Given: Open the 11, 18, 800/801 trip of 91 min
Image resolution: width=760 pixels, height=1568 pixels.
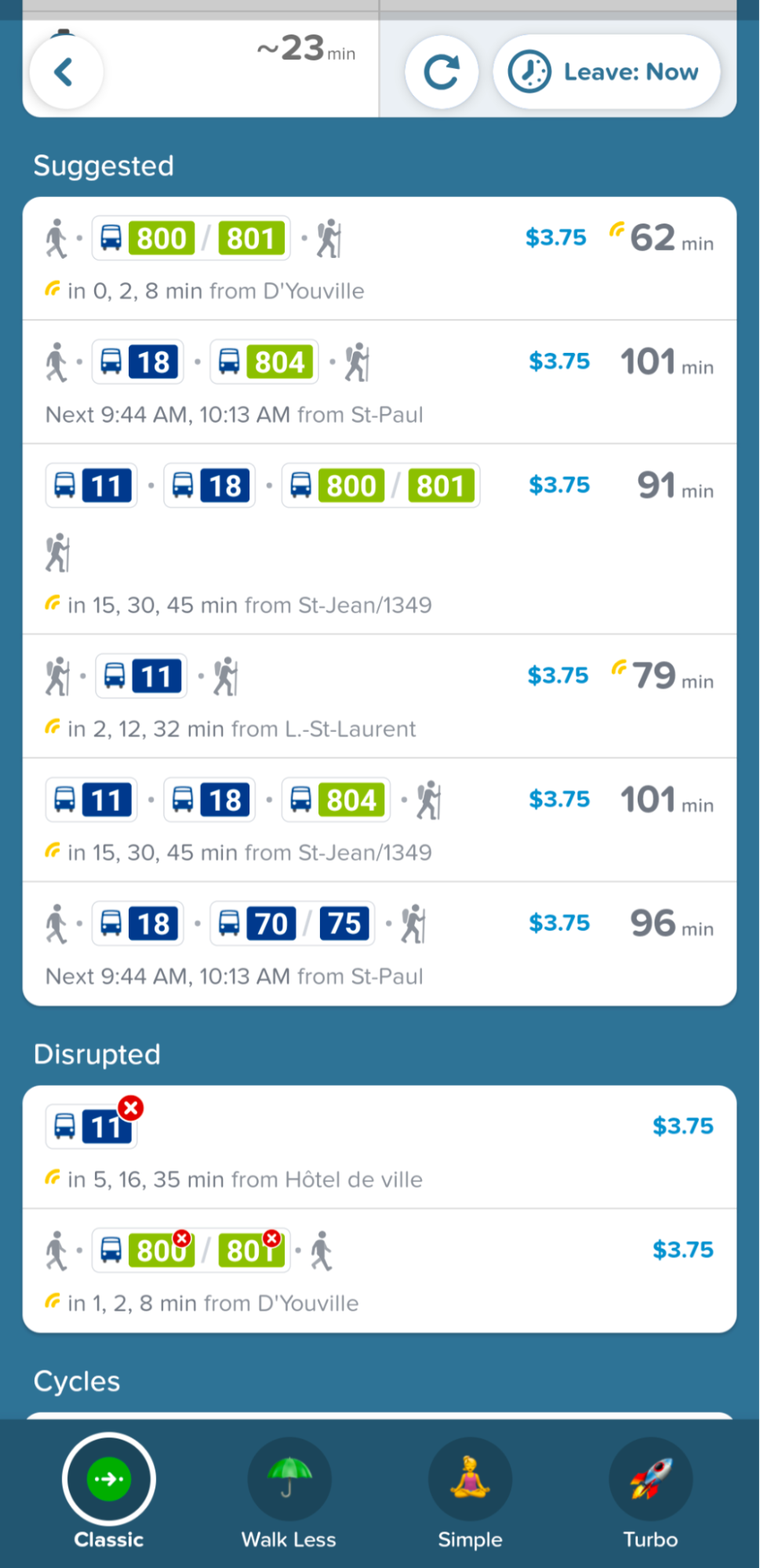Looking at the screenshot, I should (380, 540).
